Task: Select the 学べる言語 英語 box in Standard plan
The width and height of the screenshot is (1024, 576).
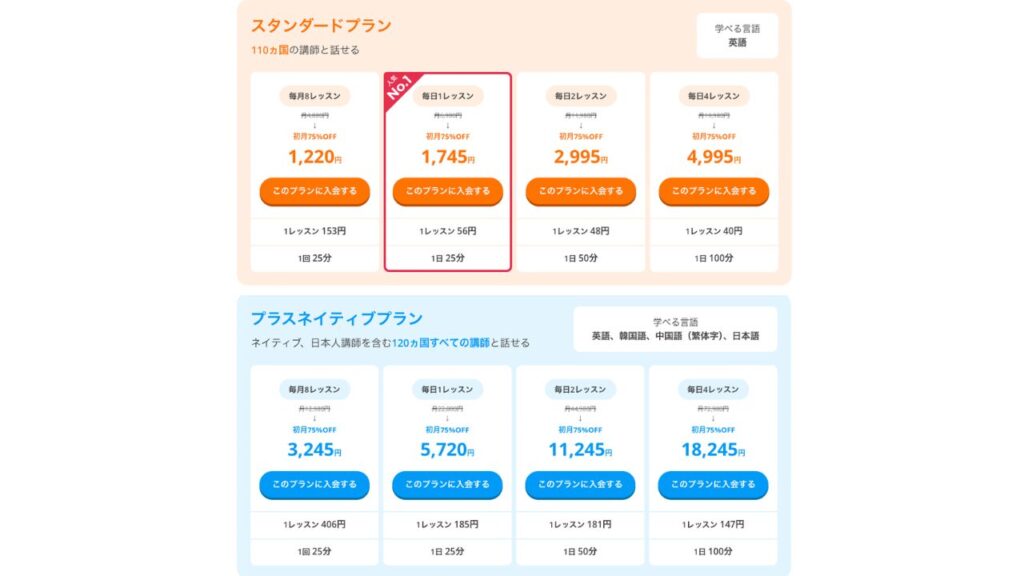Action: (737, 36)
